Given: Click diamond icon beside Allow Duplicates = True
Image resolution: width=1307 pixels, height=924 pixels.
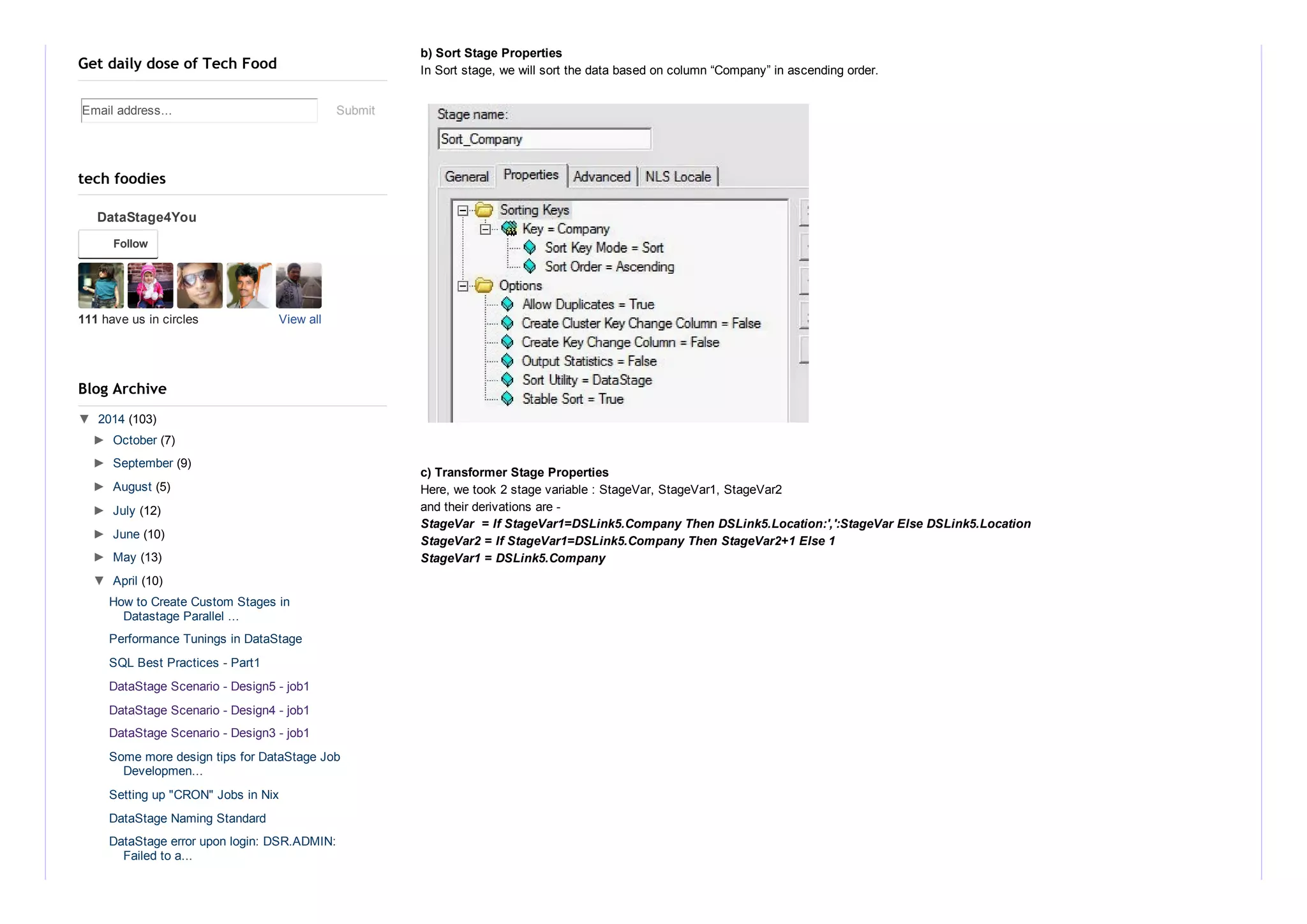Looking at the screenshot, I should tap(507, 304).
